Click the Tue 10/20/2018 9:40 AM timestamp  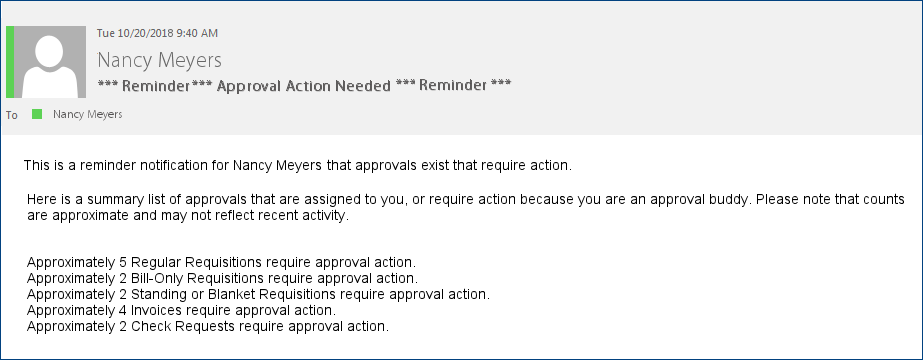157,33
